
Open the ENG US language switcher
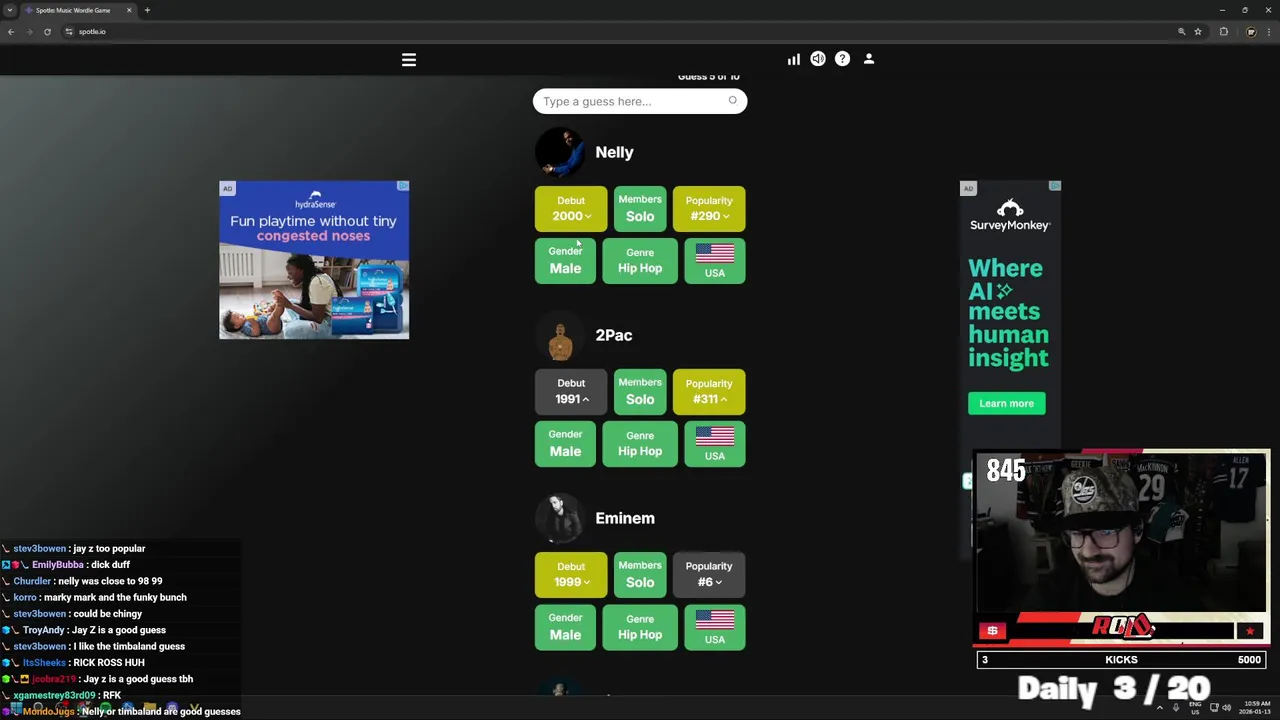tap(1195, 707)
